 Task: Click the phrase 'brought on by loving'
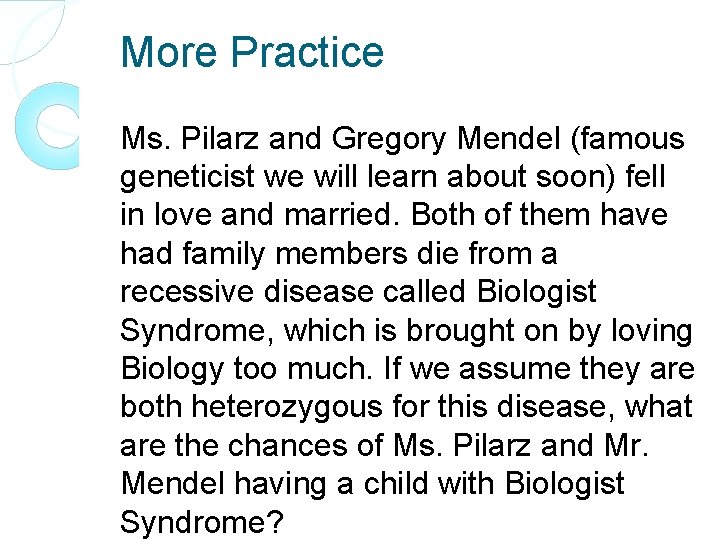(x=549, y=331)
